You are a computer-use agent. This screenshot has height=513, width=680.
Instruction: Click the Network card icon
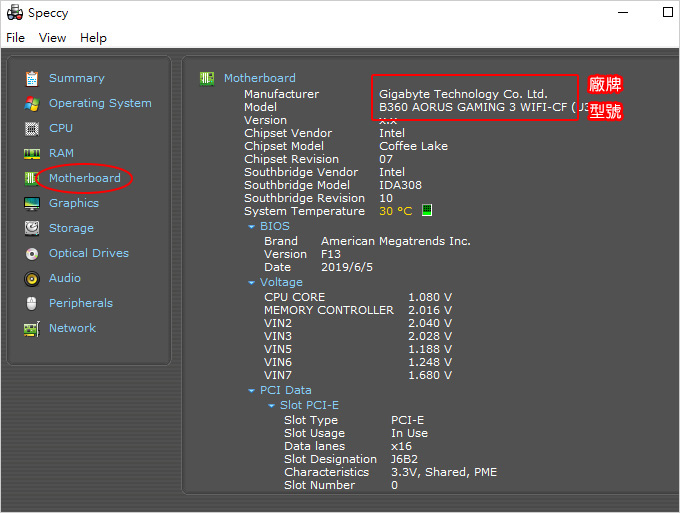click(x=32, y=329)
